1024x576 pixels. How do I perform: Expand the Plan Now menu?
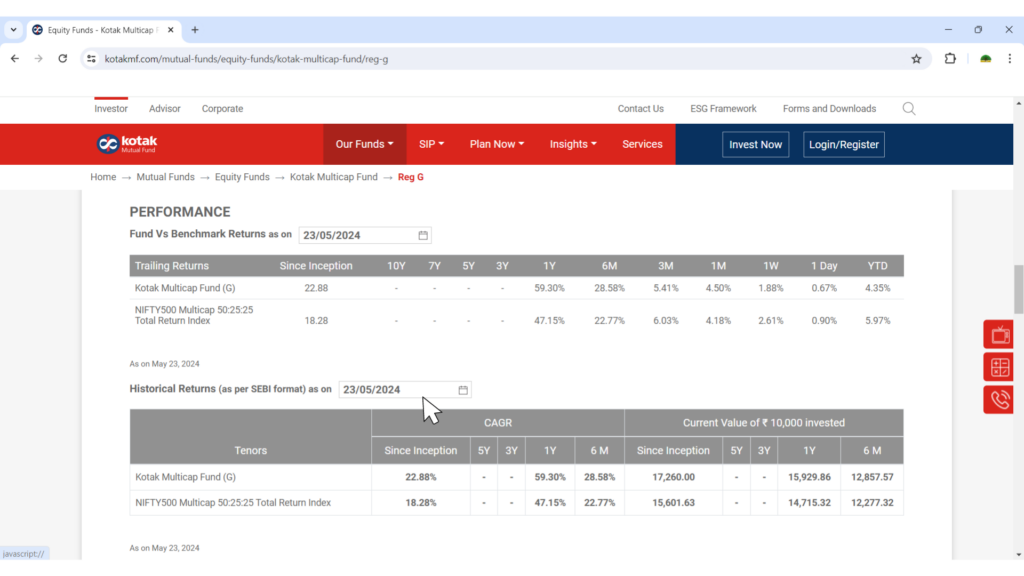click(x=497, y=144)
